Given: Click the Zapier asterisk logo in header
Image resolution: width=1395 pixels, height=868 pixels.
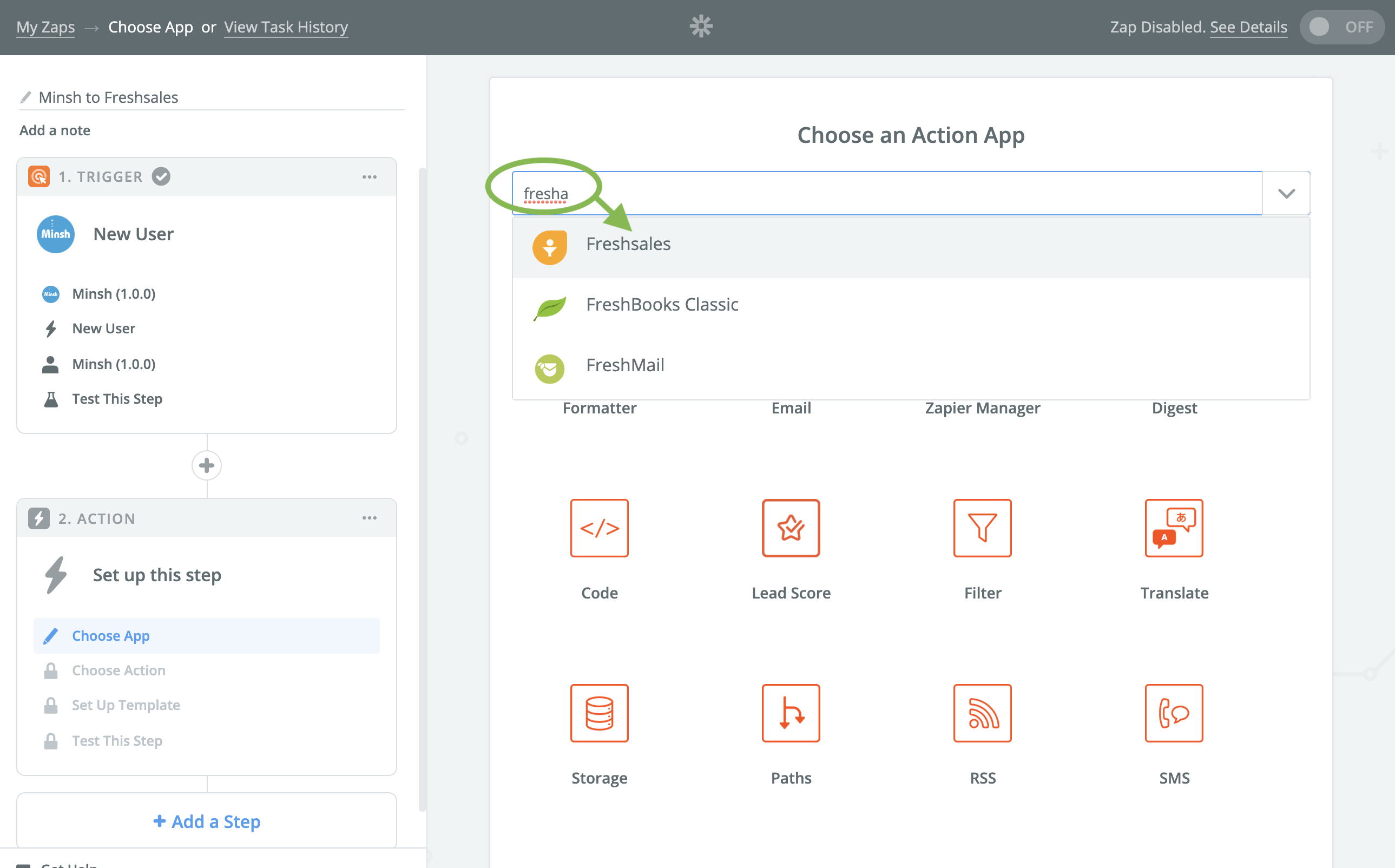Looking at the screenshot, I should tap(701, 27).
